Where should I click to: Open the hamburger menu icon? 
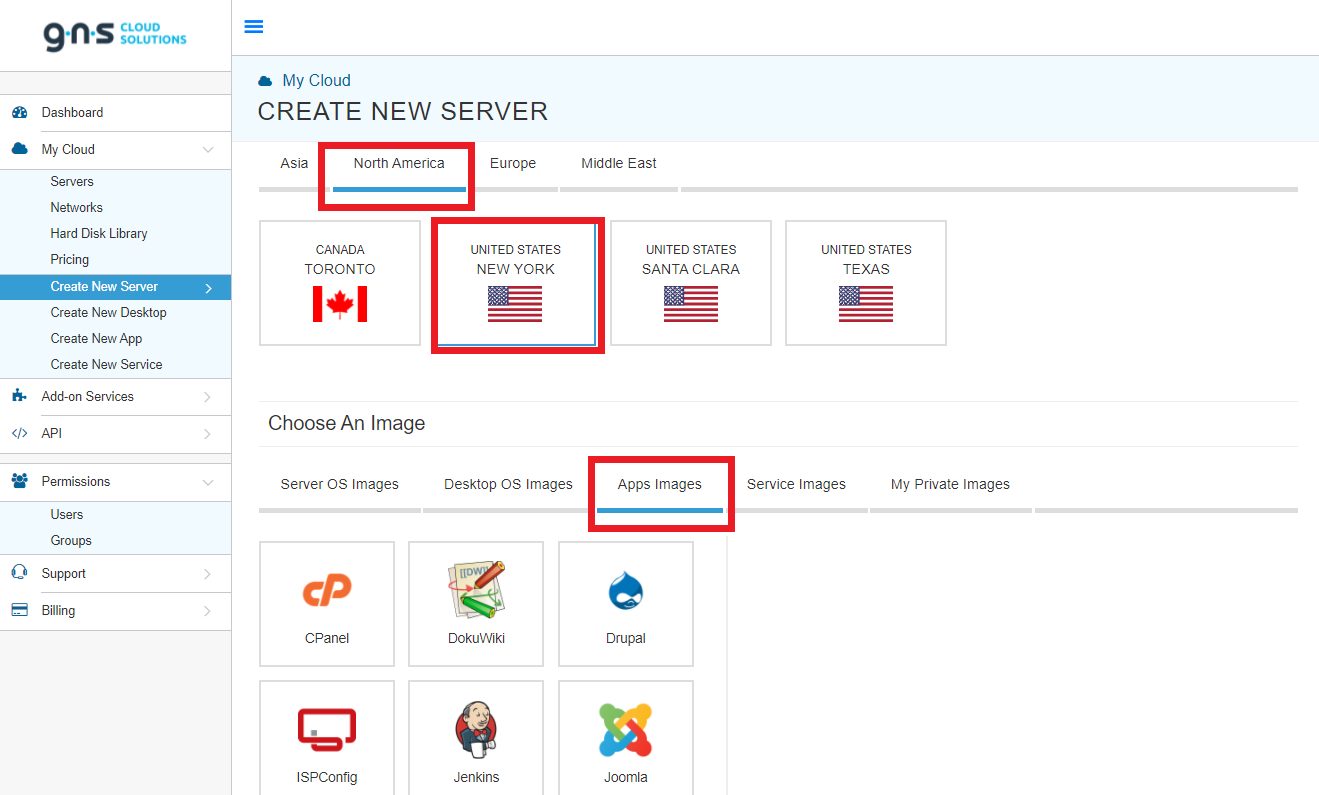click(254, 27)
